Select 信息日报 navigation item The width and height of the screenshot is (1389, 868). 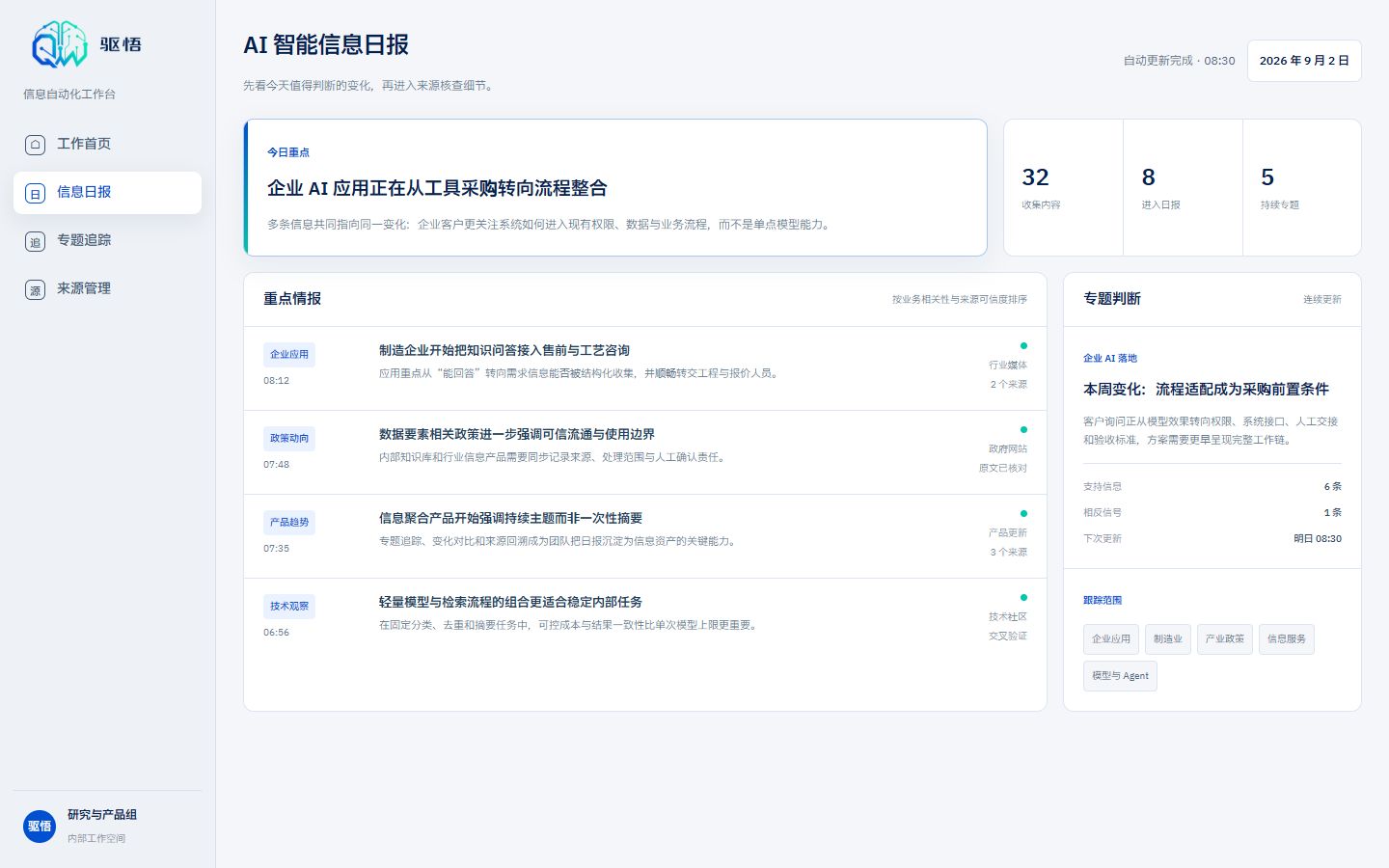click(x=107, y=193)
